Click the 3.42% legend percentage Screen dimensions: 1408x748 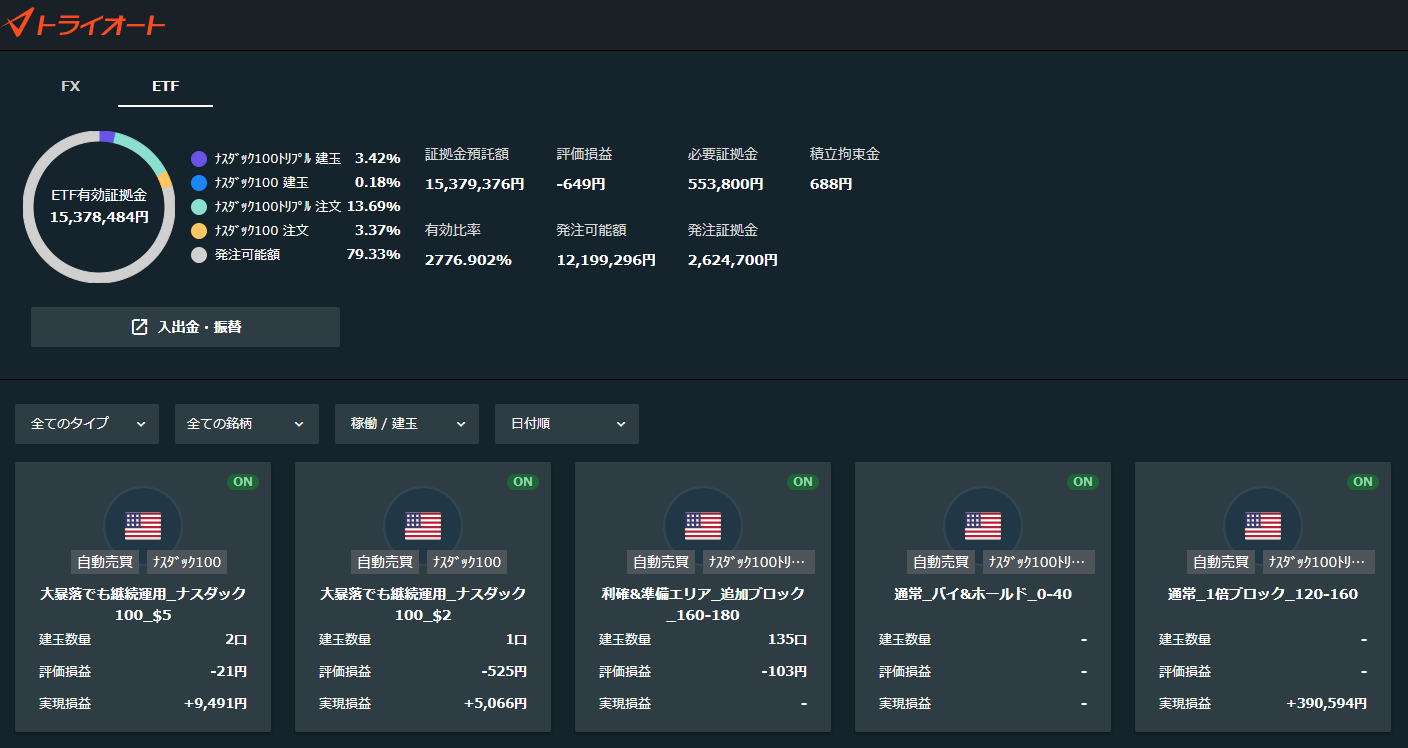pyautogui.click(x=378, y=158)
